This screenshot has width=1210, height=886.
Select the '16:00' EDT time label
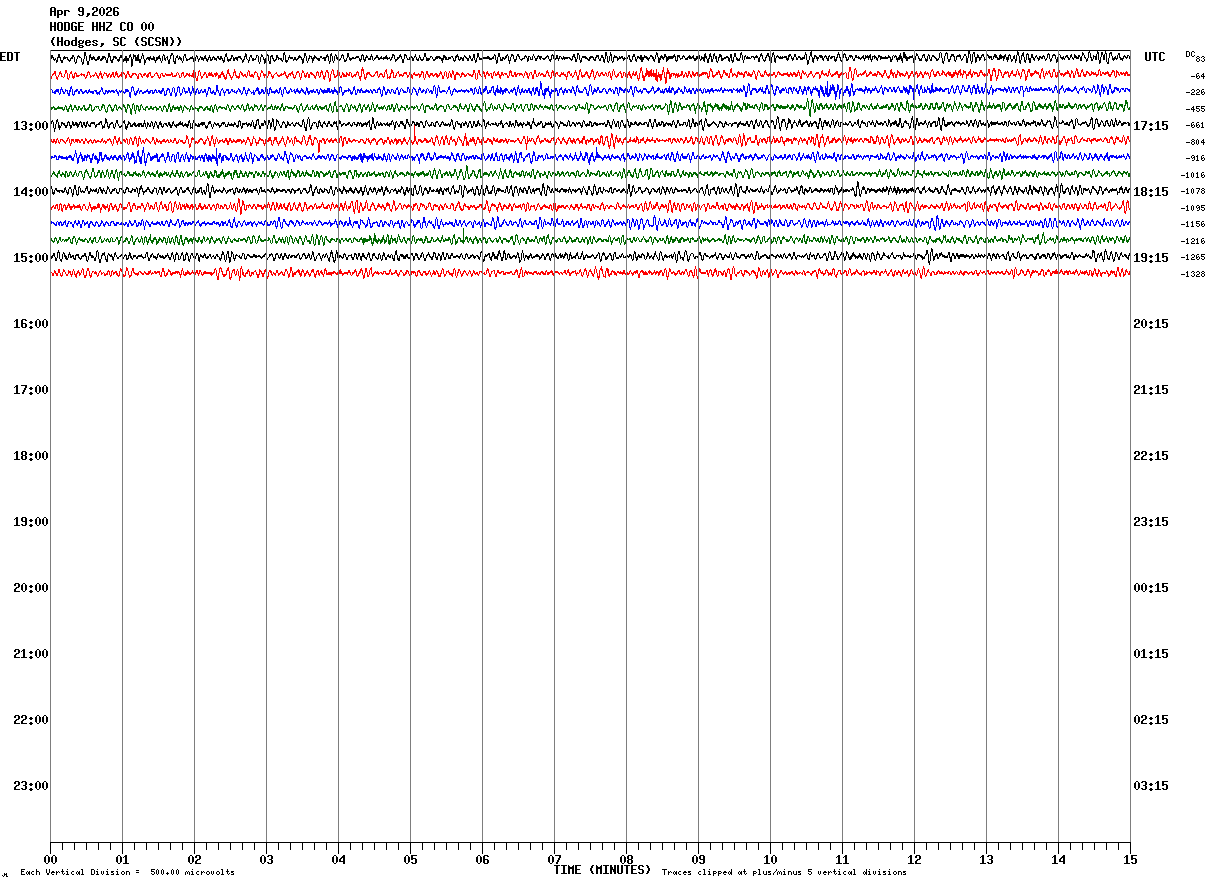pos(31,324)
